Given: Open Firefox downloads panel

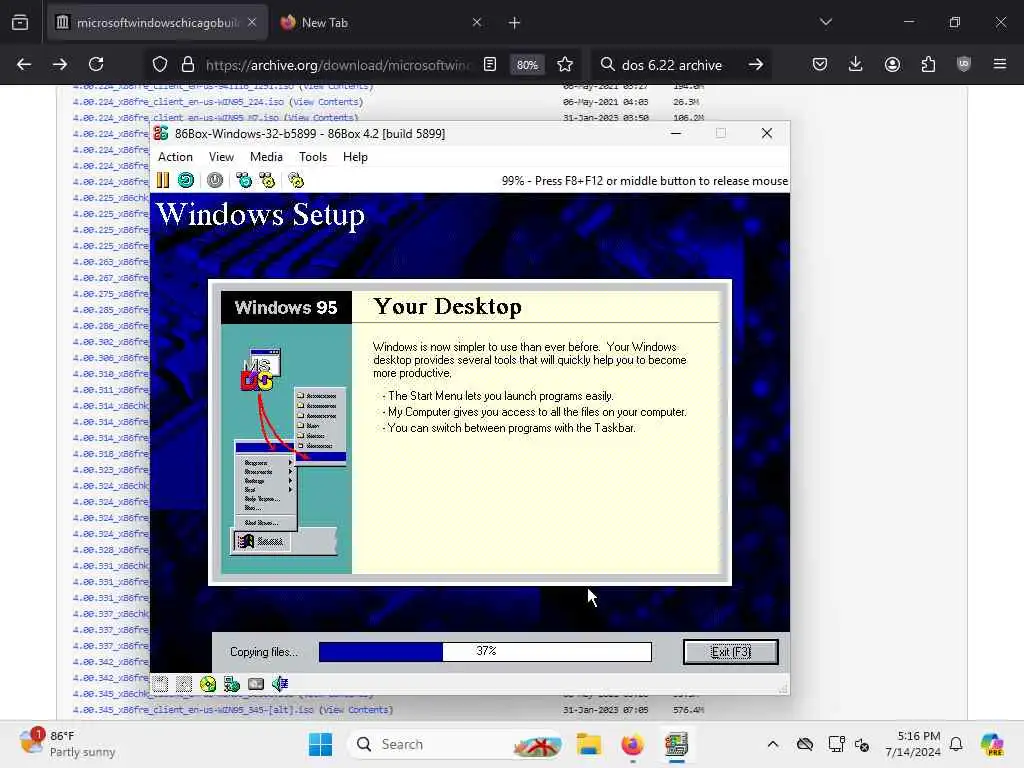Looking at the screenshot, I should (x=856, y=64).
